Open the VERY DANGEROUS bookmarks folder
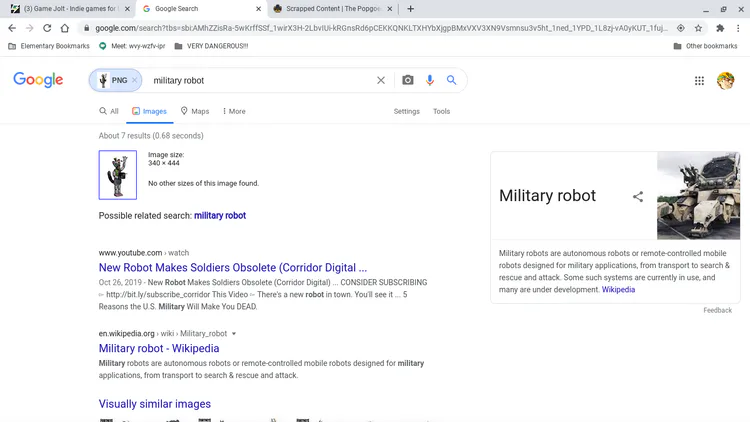750x422 pixels. [211, 46]
